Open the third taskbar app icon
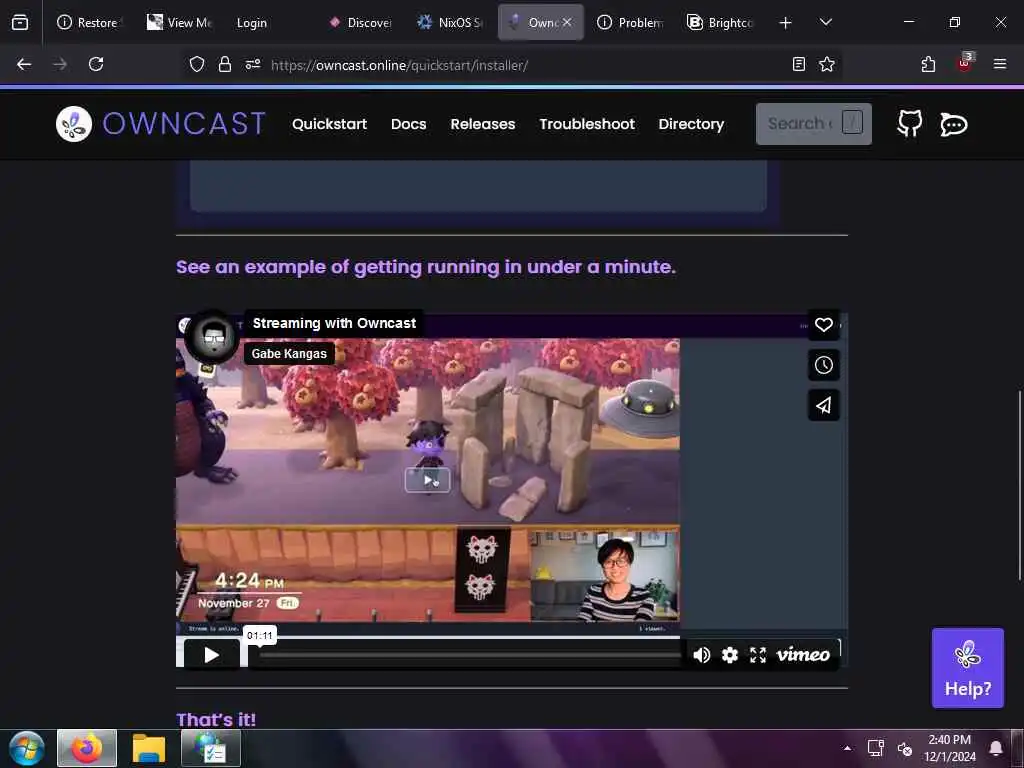This screenshot has width=1024, height=768. [210, 748]
